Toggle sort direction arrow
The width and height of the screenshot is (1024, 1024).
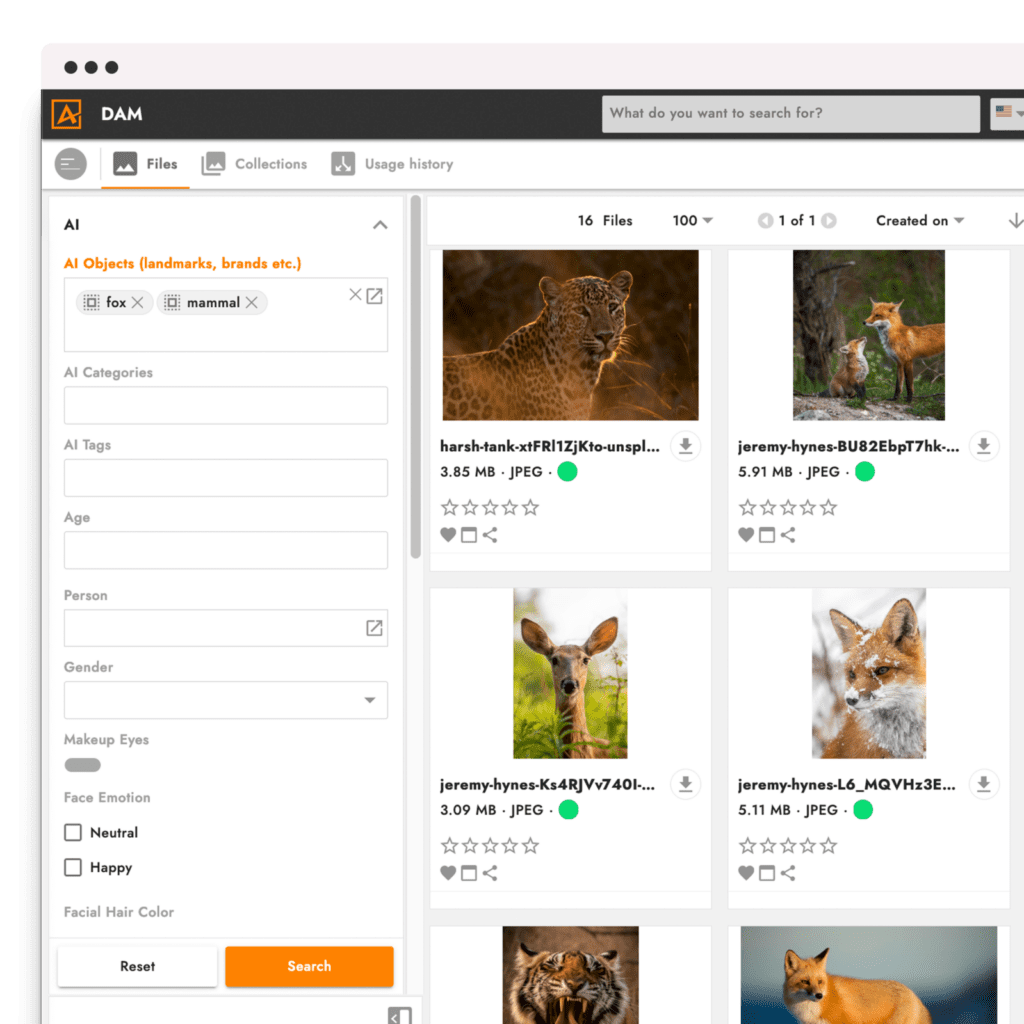click(1016, 221)
